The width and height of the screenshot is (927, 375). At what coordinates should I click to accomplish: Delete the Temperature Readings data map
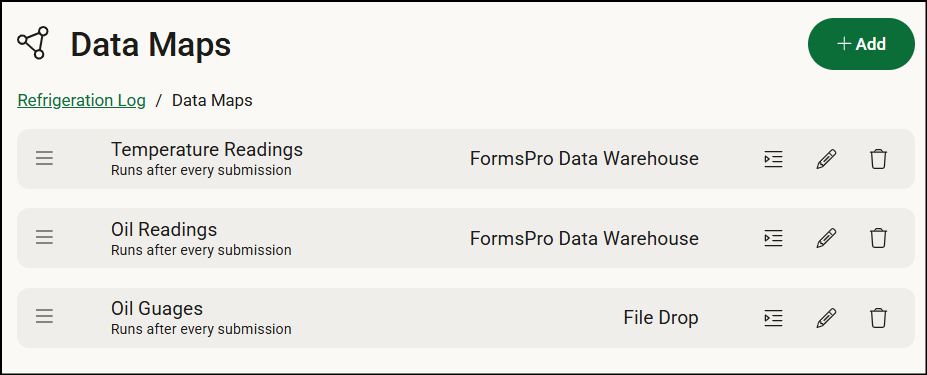pos(879,159)
